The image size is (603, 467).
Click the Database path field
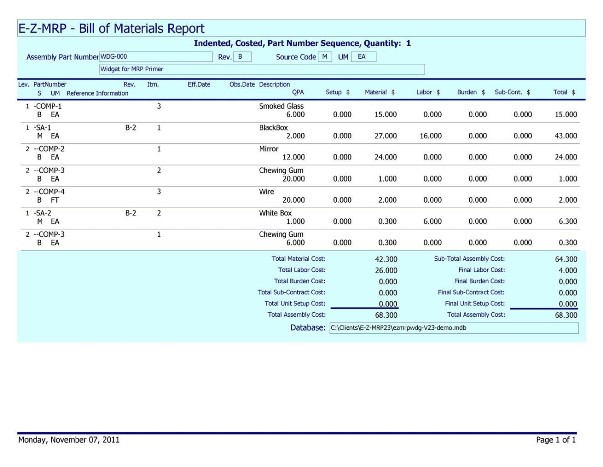(453, 328)
